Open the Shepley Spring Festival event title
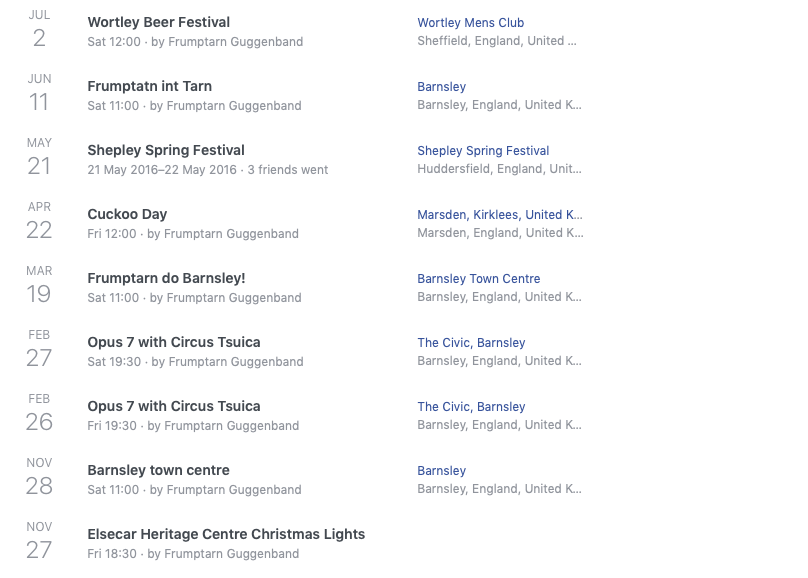The height and width of the screenshot is (578, 808). [x=166, y=150]
